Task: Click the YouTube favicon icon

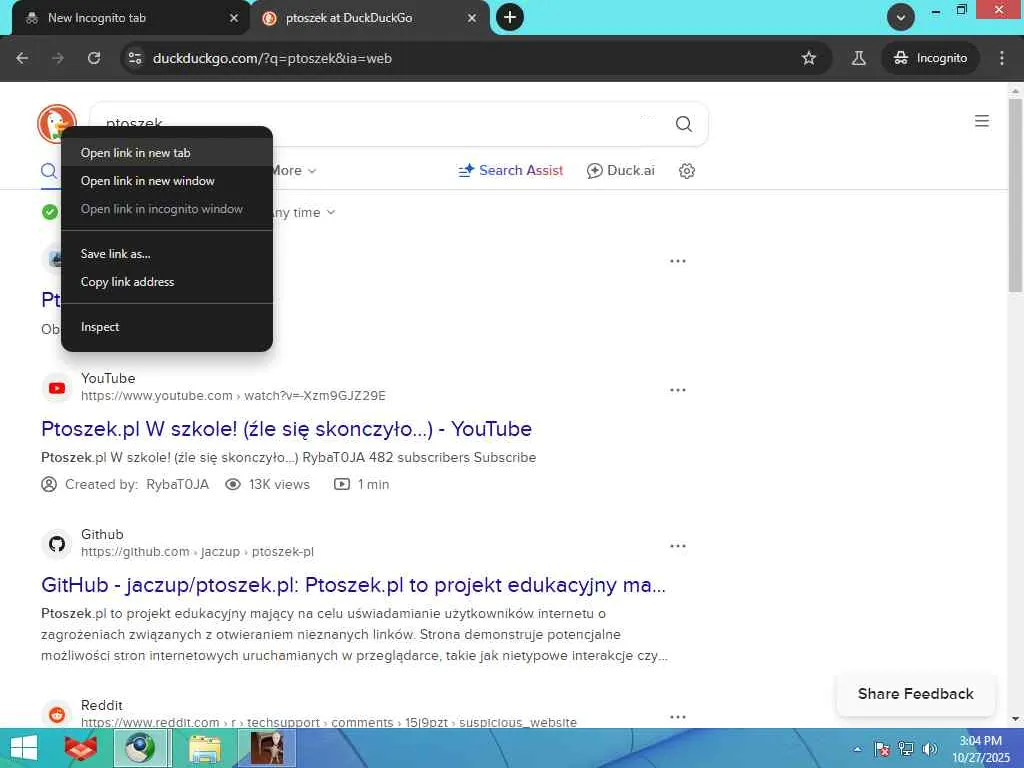Action: (57, 388)
